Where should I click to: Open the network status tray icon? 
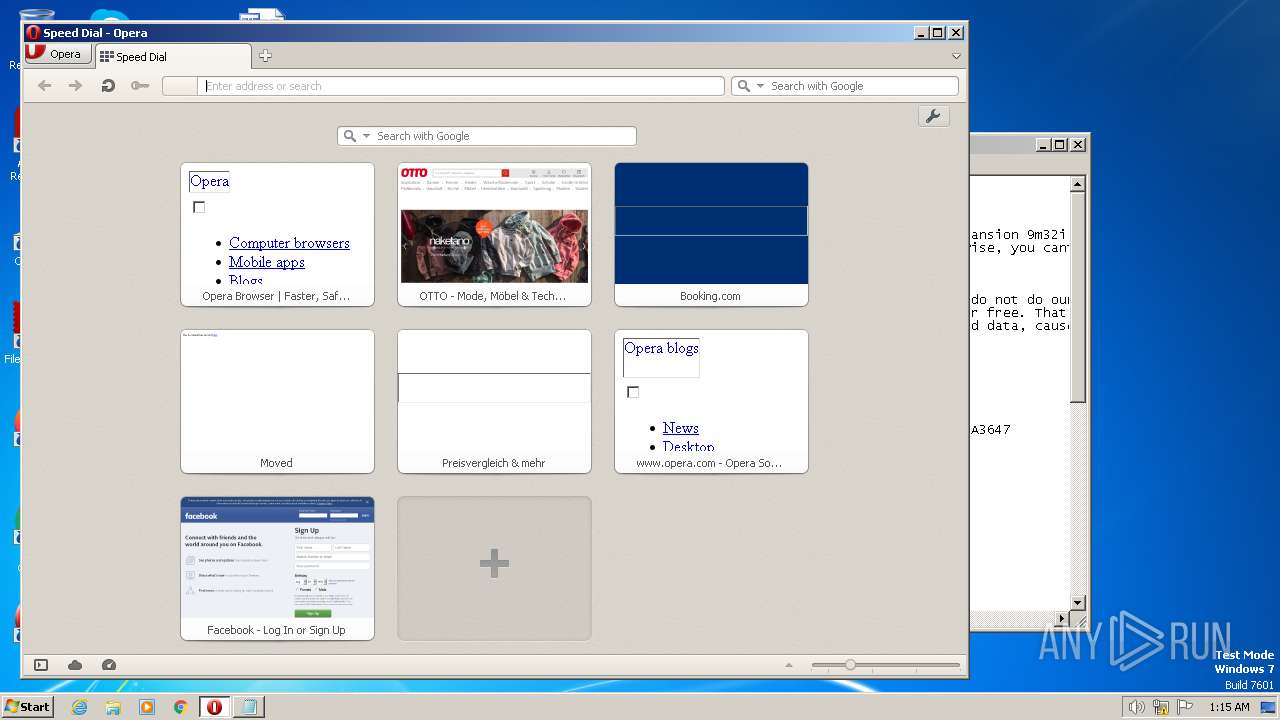point(1161,707)
